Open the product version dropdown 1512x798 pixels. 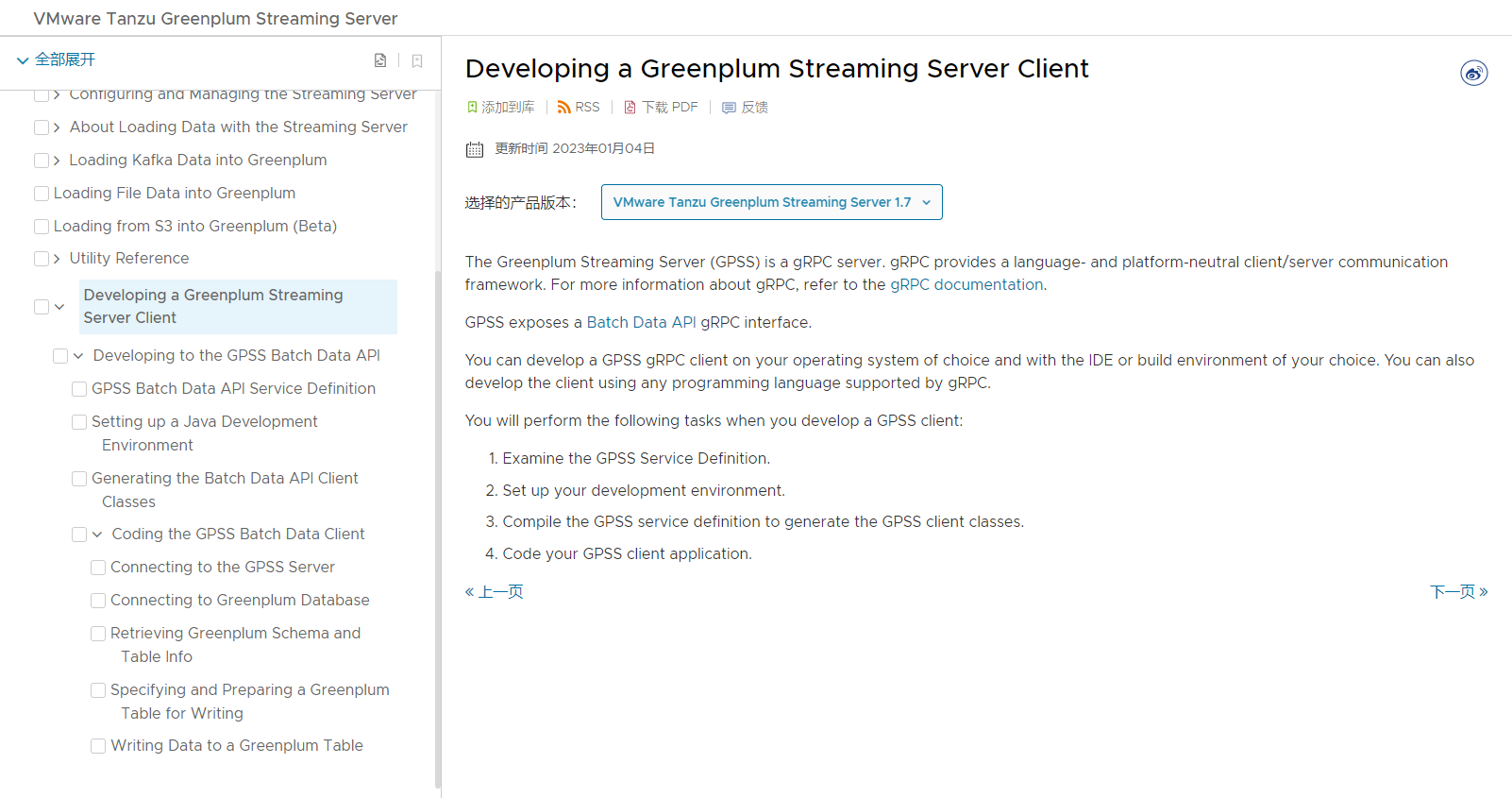click(x=771, y=202)
